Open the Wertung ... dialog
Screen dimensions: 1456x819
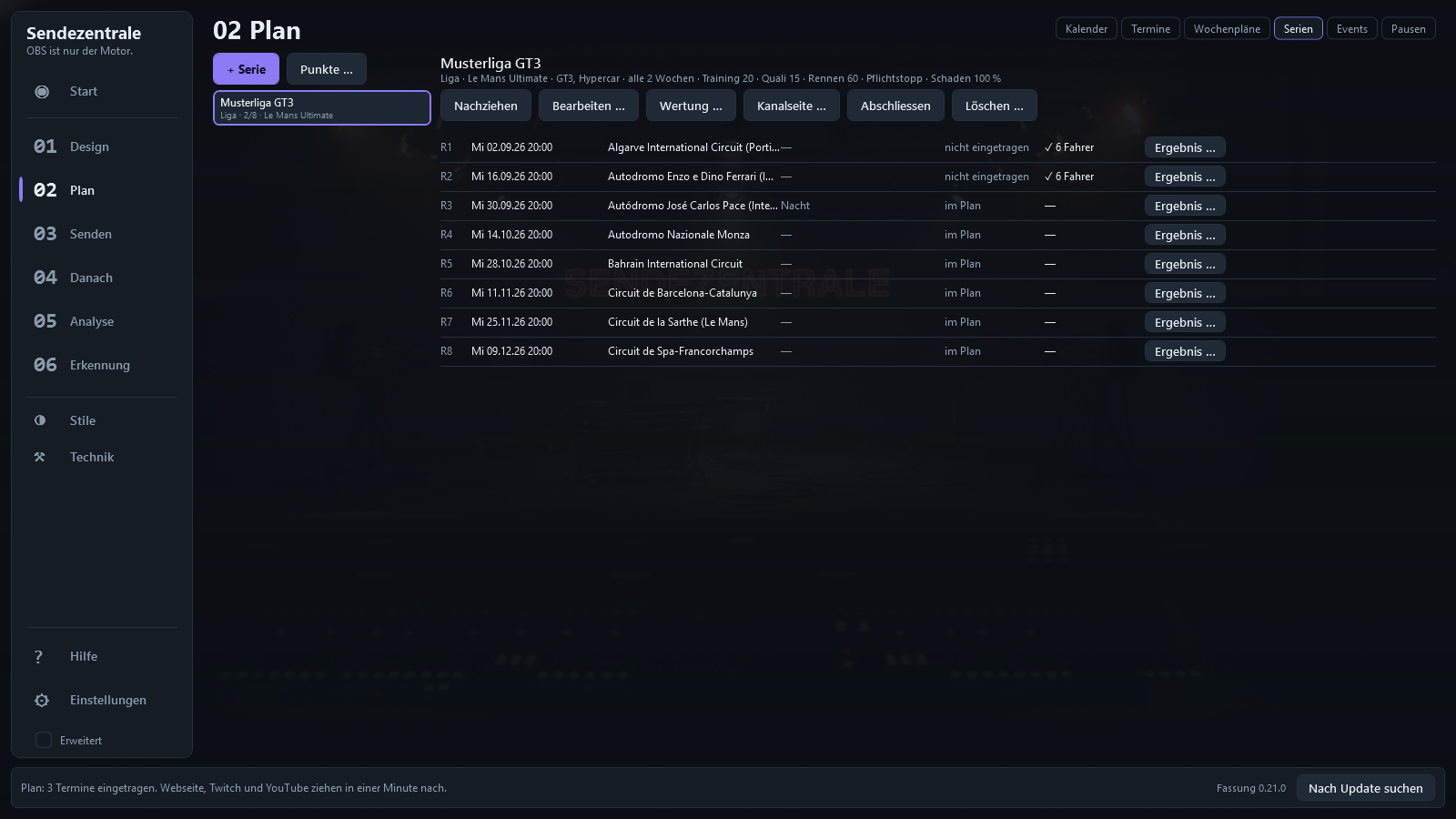(691, 106)
